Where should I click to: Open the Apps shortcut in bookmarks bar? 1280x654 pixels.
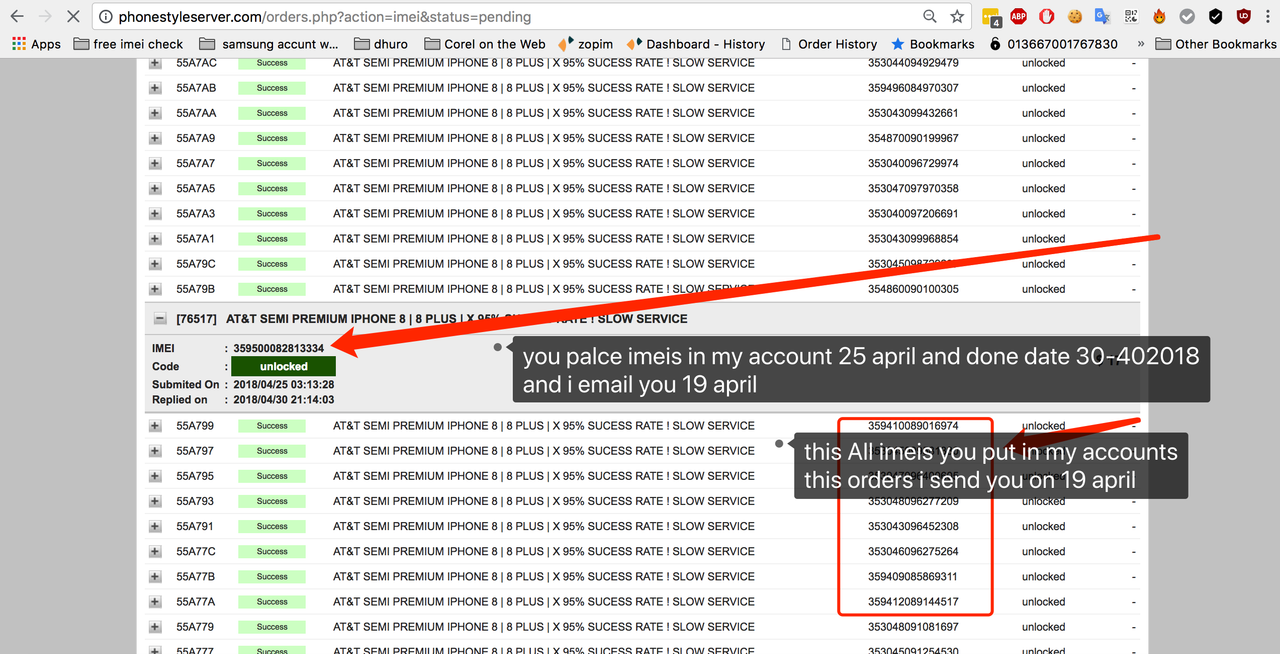pyautogui.click(x=36, y=44)
